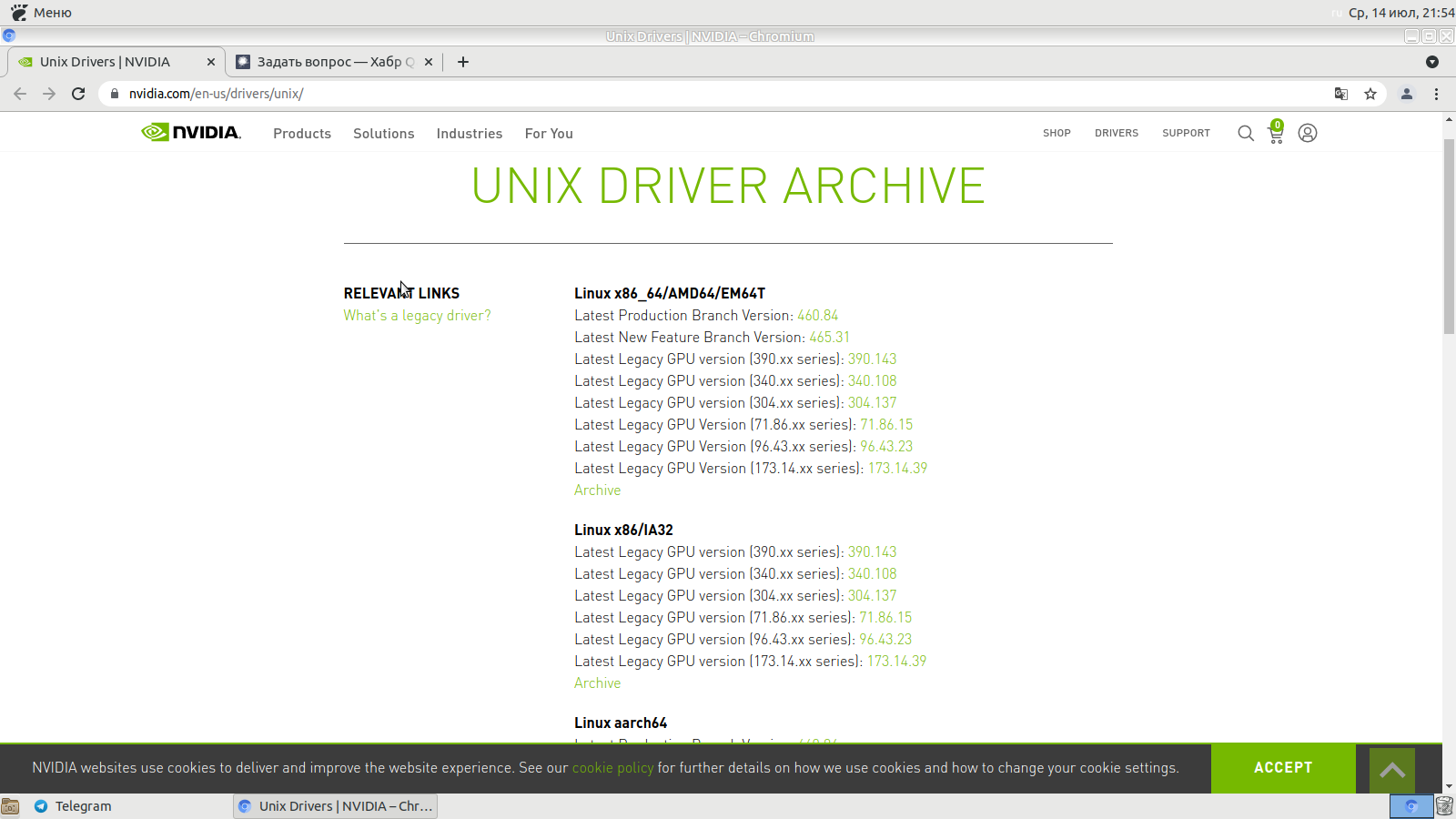Open x86_64 production version 460.84
Image resolution: width=1456 pixels, height=819 pixels.
click(x=818, y=316)
